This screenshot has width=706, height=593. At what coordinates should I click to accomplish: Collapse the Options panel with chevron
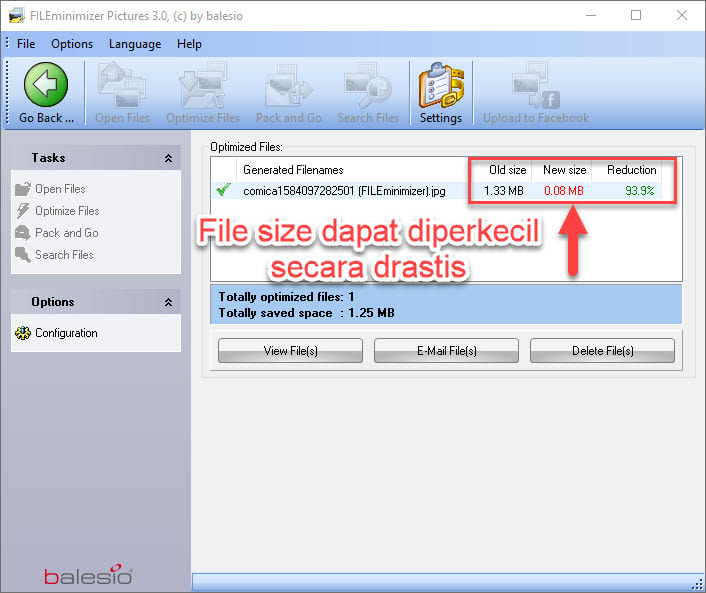pos(168,302)
